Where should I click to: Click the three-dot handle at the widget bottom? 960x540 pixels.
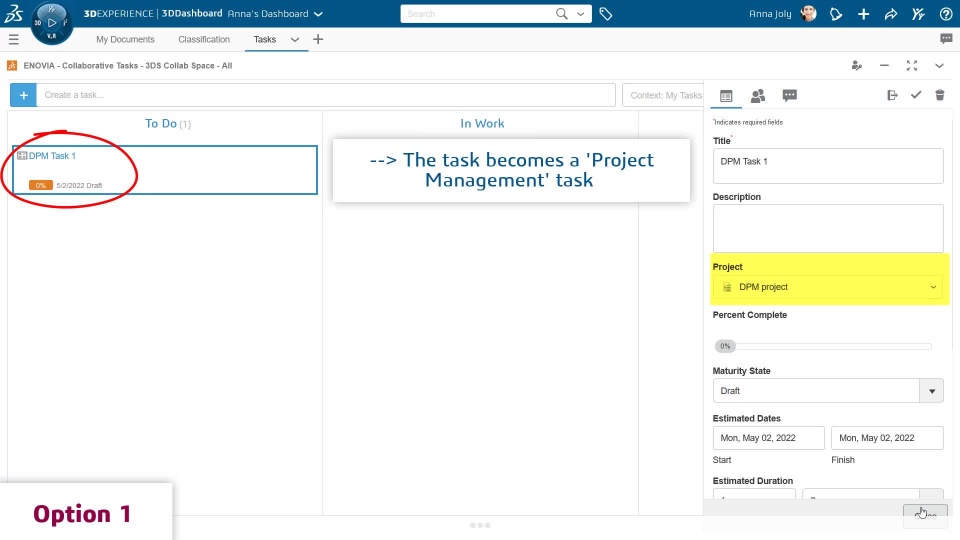pyautogui.click(x=480, y=525)
